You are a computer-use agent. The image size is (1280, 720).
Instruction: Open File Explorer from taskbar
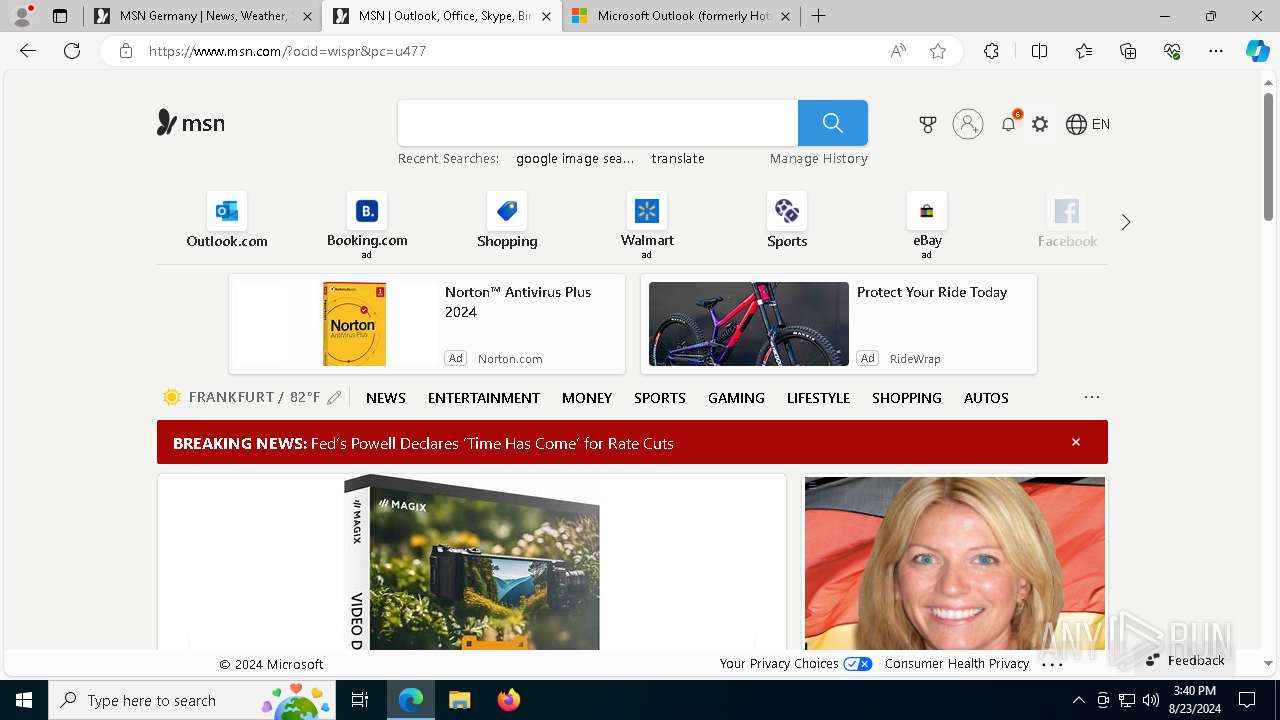point(459,700)
